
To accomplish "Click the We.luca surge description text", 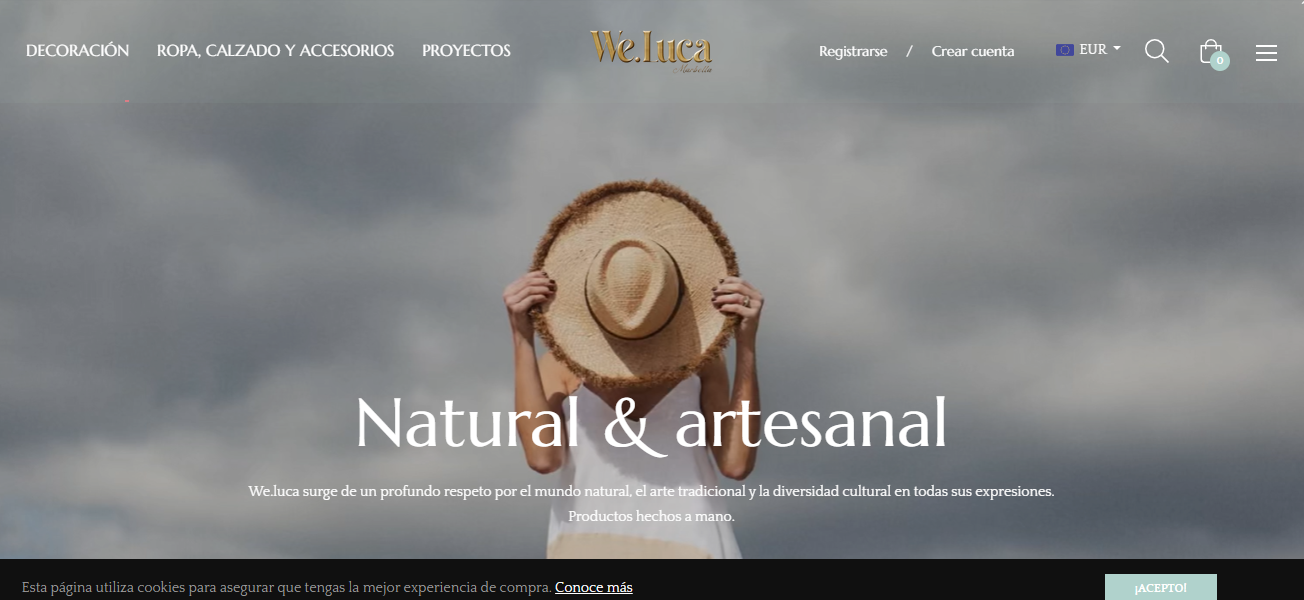I will point(652,491).
